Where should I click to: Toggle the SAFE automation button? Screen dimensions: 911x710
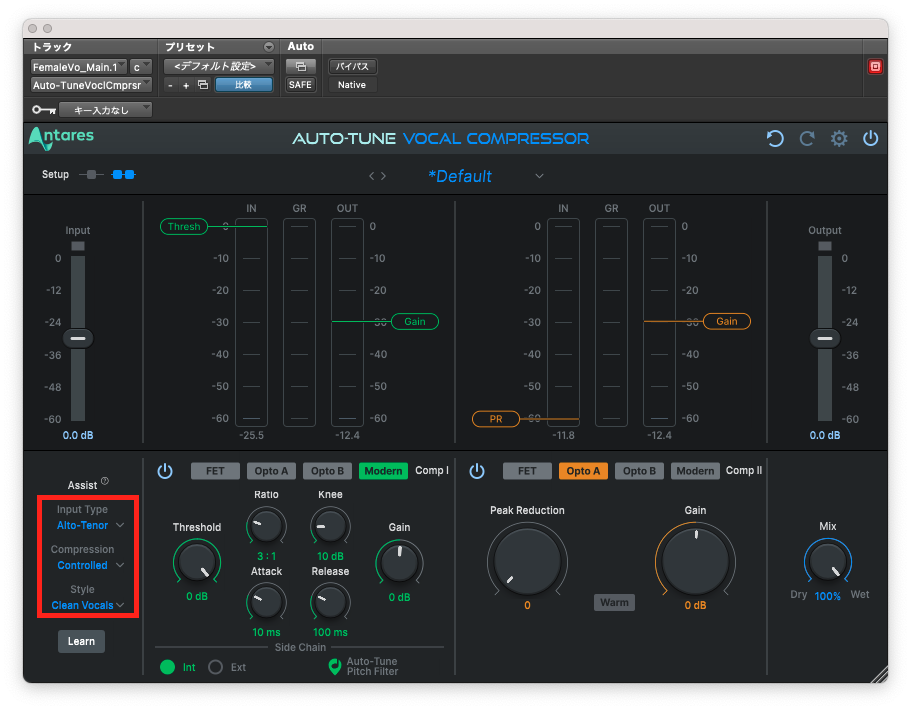(x=300, y=85)
